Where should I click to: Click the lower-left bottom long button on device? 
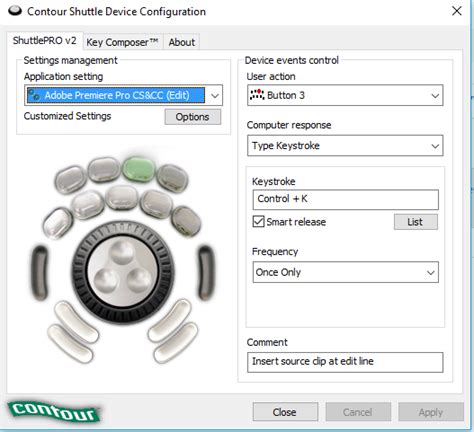tap(70, 343)
